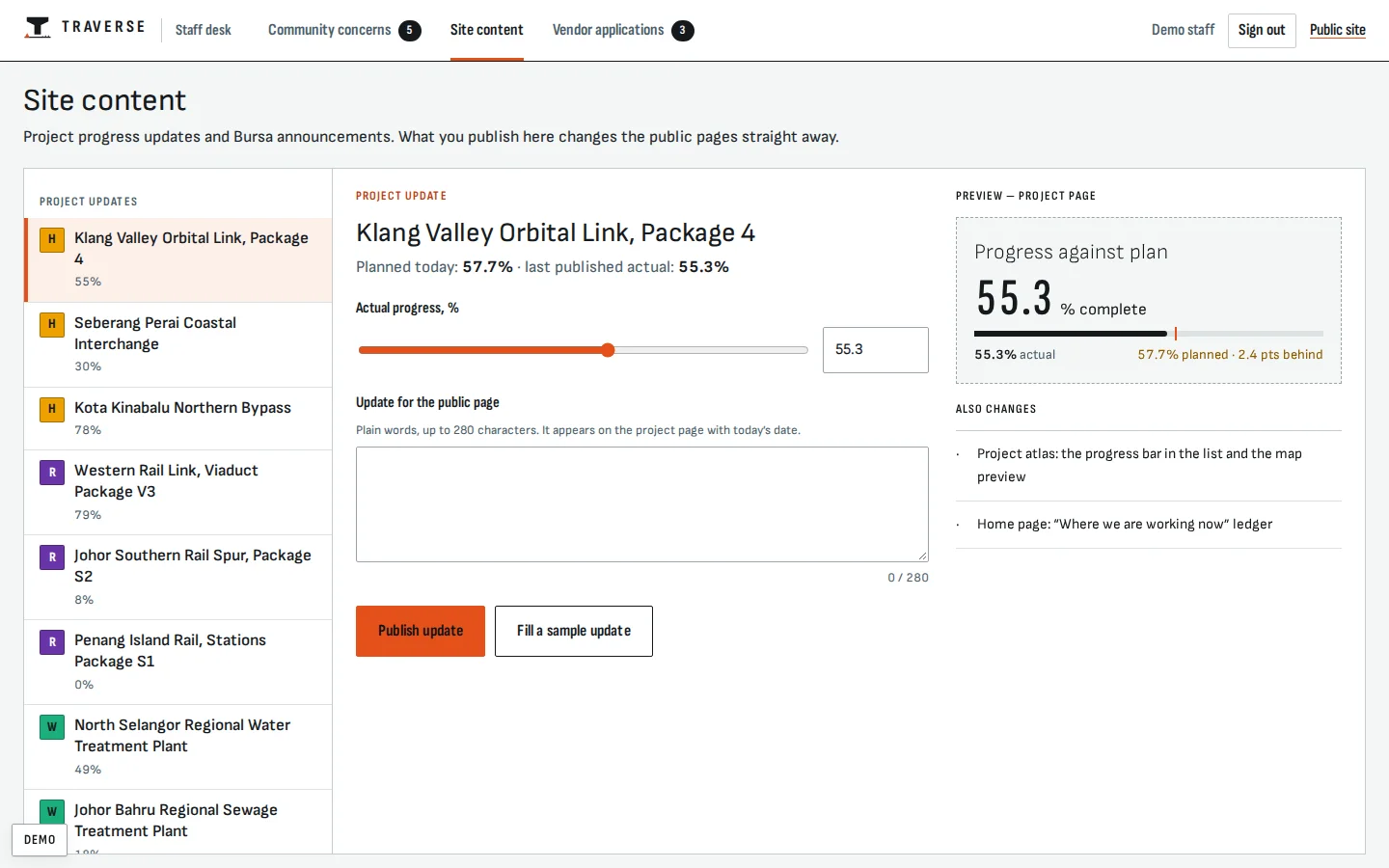Switch to the Site content tab
Image resolution: width=1389 pixels, height=868 pixels.
(x=487, y=30)
